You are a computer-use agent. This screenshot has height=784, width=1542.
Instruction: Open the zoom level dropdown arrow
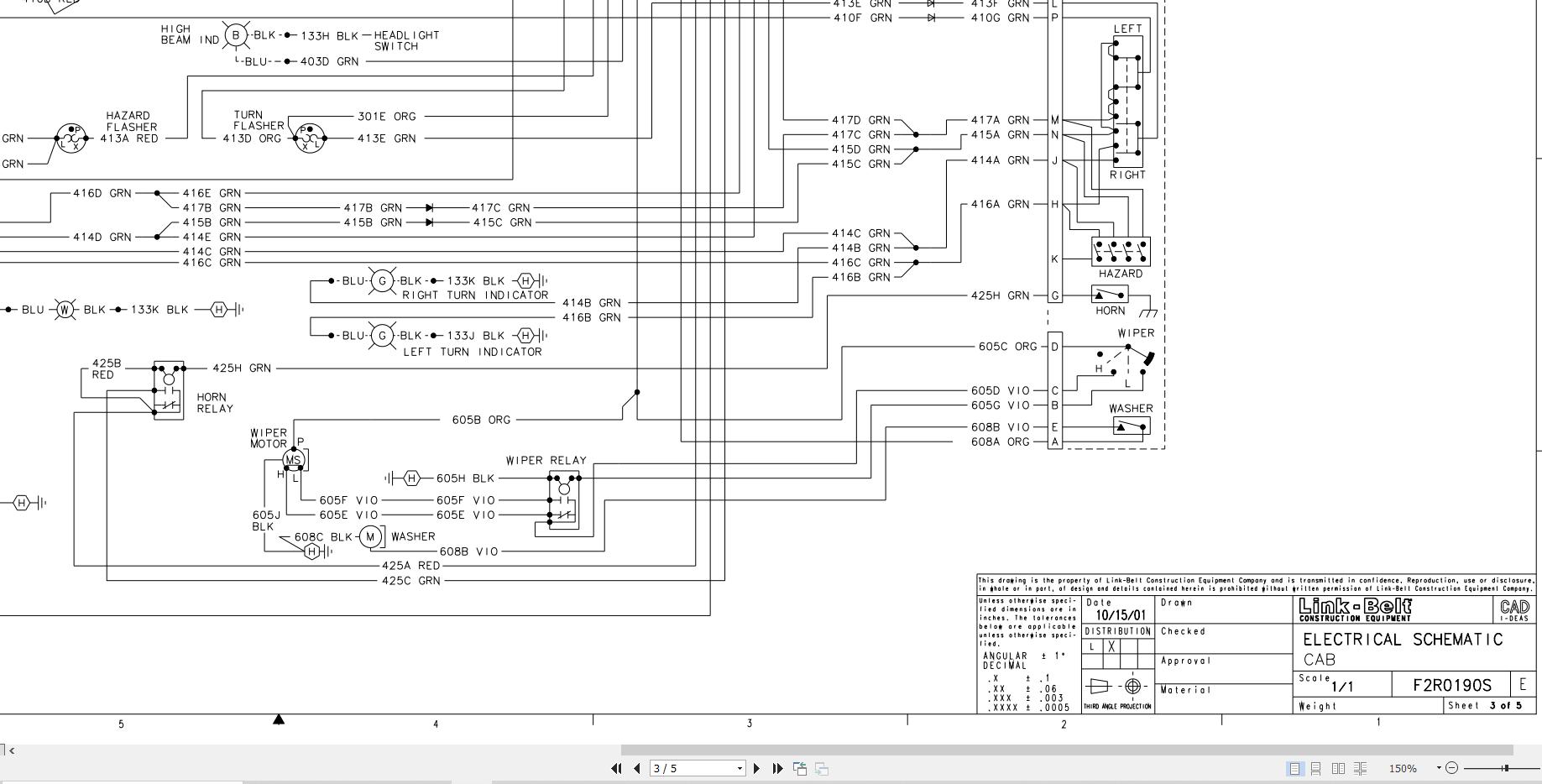[1439, 768]
